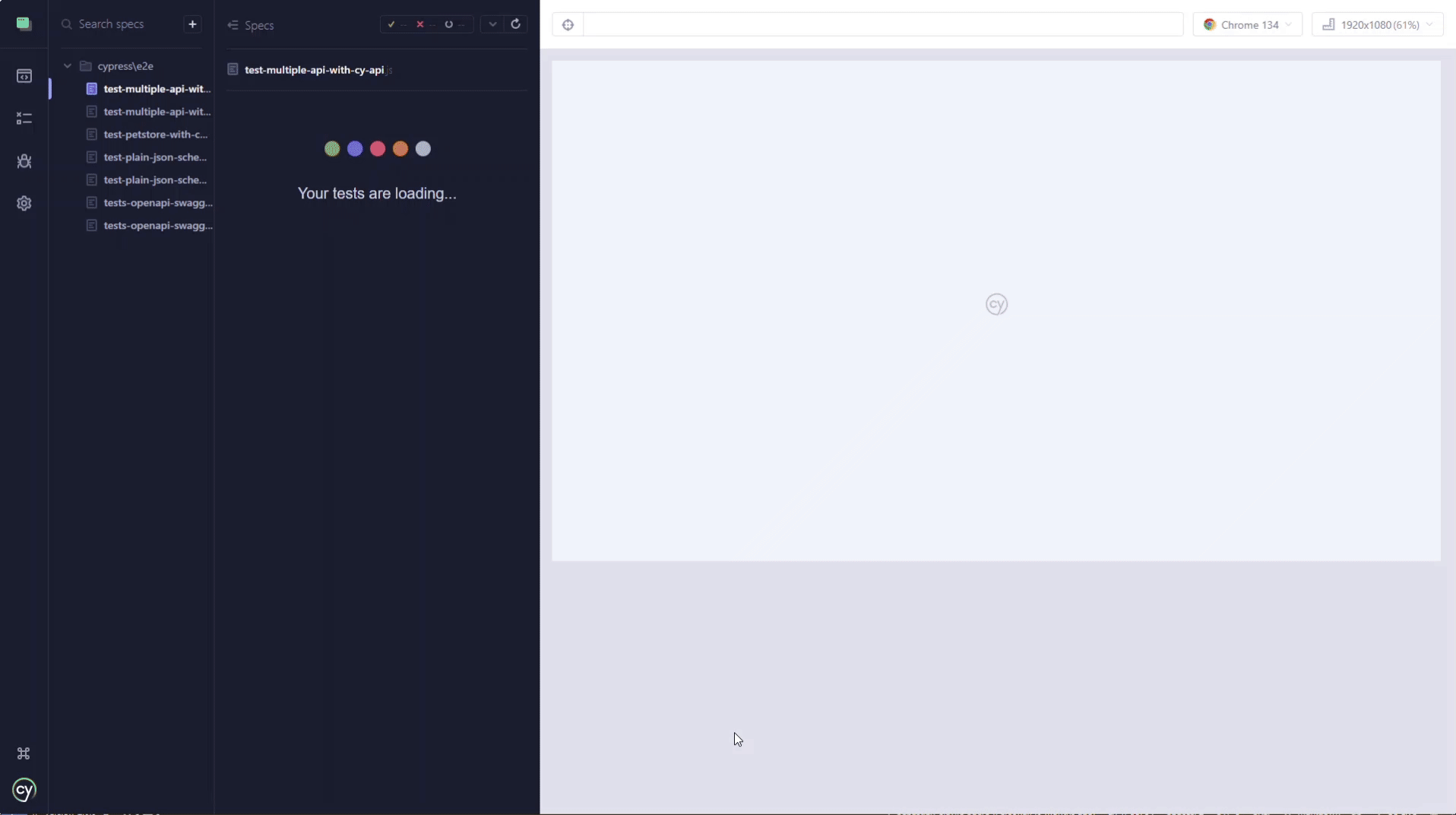This screenshot has height=815, width=1456.
Task: Open the selector playground crosshair icon
Action: coord(568,25)
